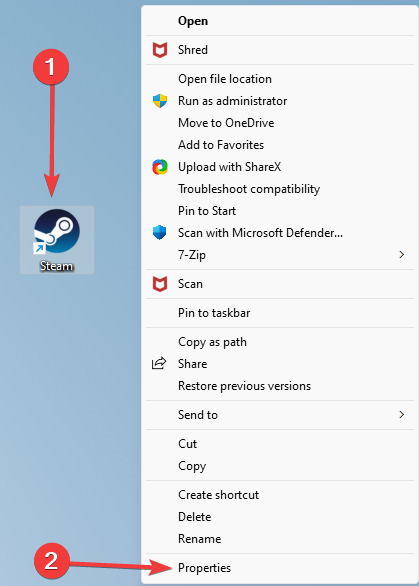Choose Move to OneDrive
Screen dimensions: 419x586
pyautogui.click(x=280, y=123)
